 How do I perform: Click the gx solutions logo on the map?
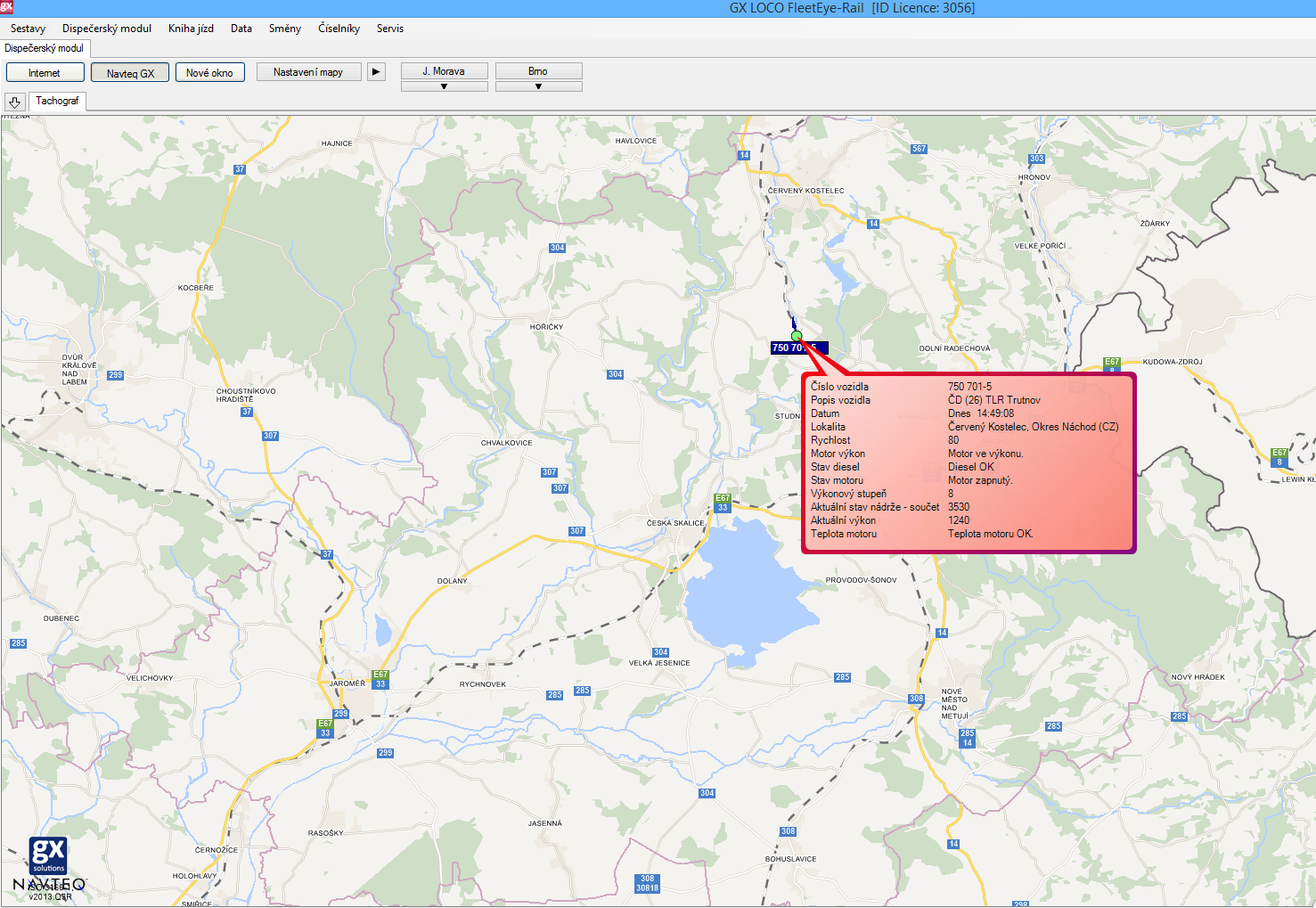point(48,855)
